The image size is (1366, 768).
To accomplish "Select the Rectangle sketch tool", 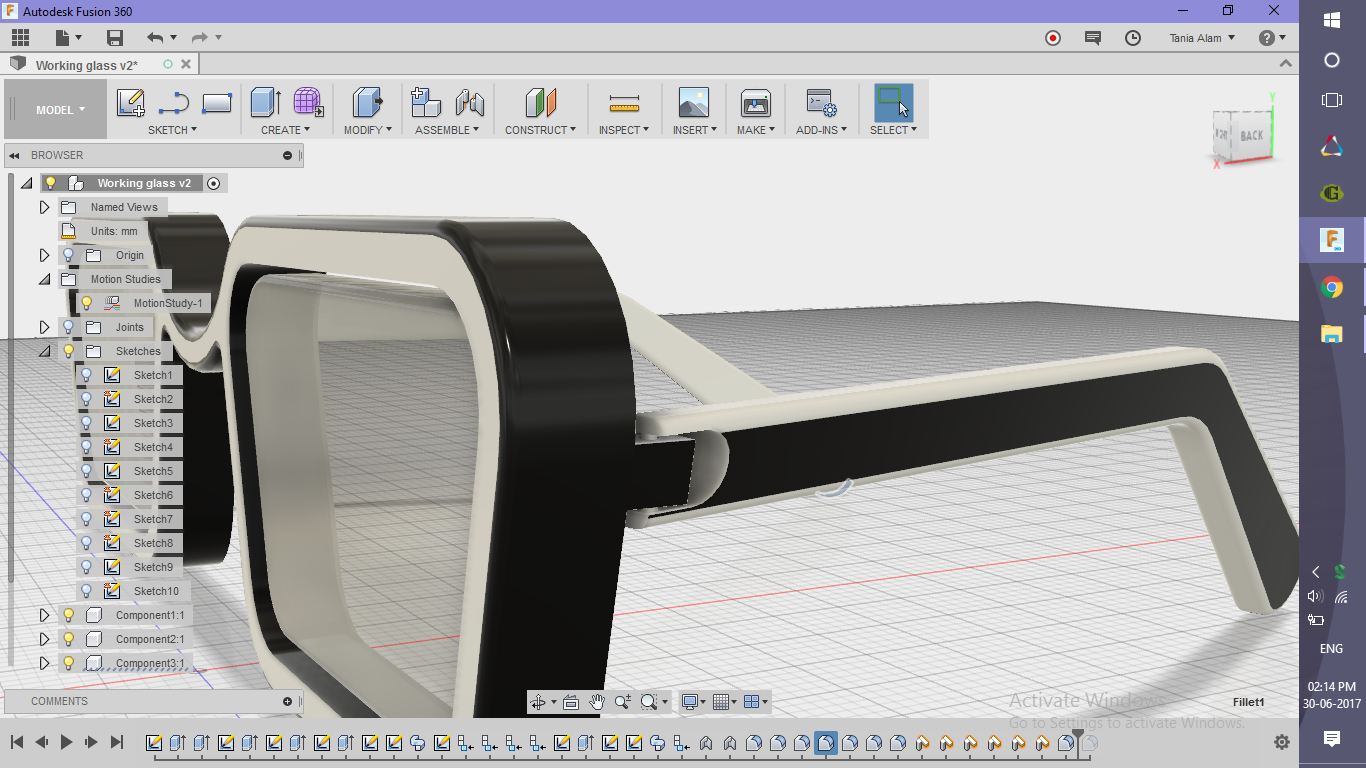I will click(x=217, y=103).
